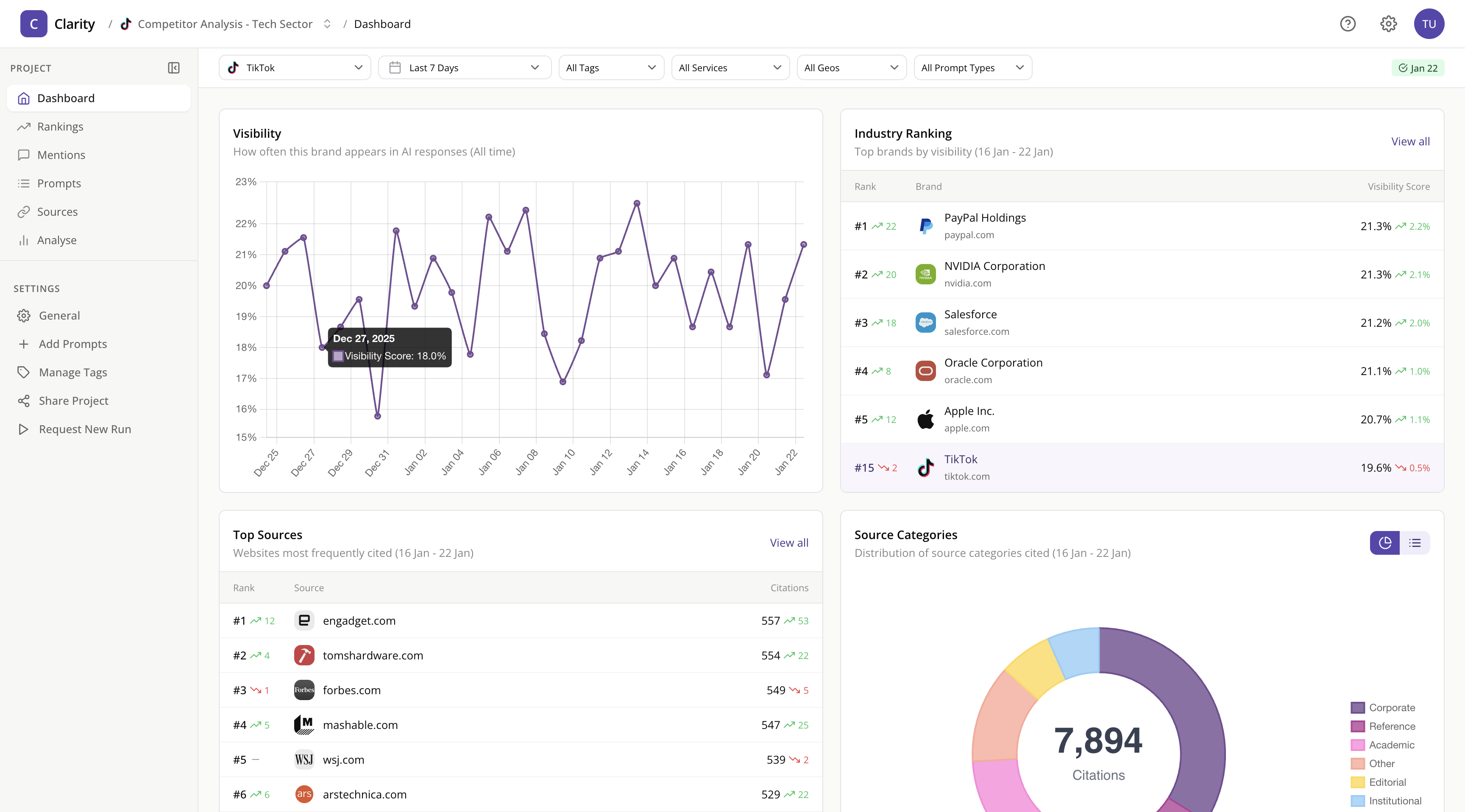Select General under Settings
Viewport: 1465px width, 812px height.
point(59,315)
